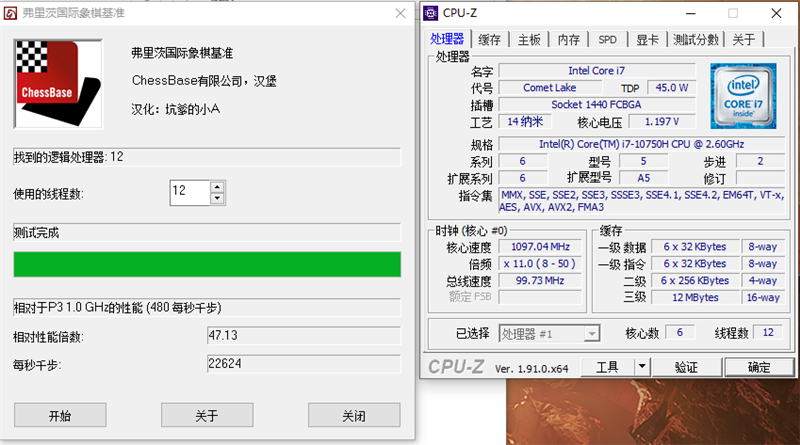This screenshot has width=800, height=445.
Task: Click the process value 14 纳米
Action: point(524,121)
